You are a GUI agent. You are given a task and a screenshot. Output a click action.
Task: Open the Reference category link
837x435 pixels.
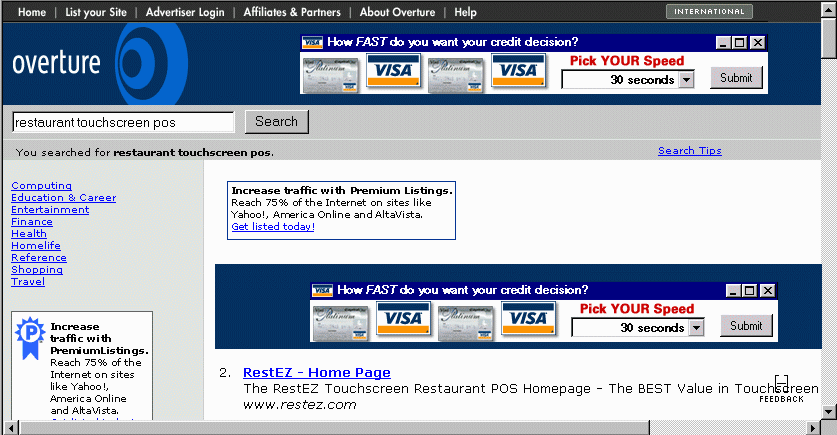(39, 258)
